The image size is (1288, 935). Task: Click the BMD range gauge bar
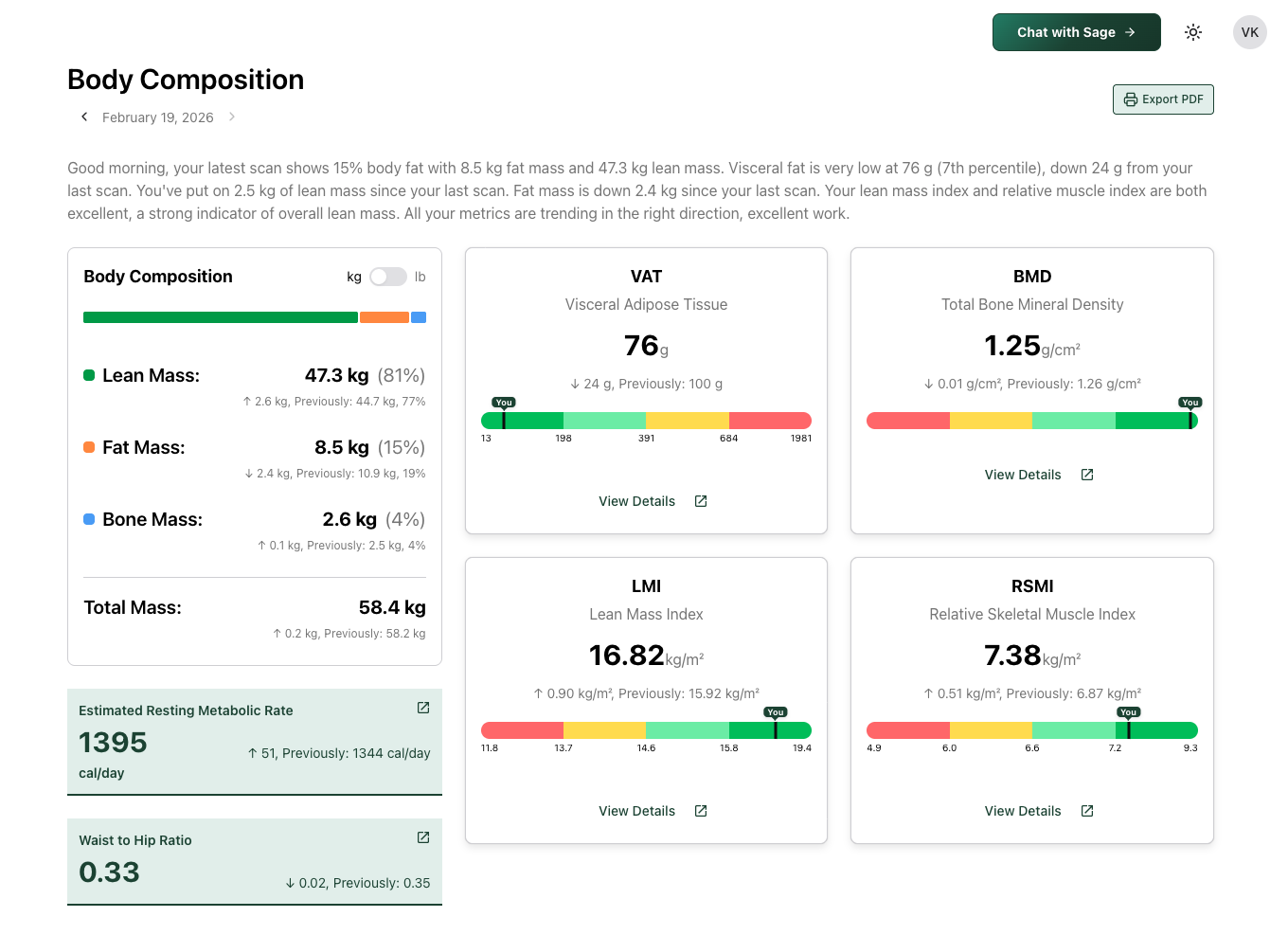(x=1032, y=421)
